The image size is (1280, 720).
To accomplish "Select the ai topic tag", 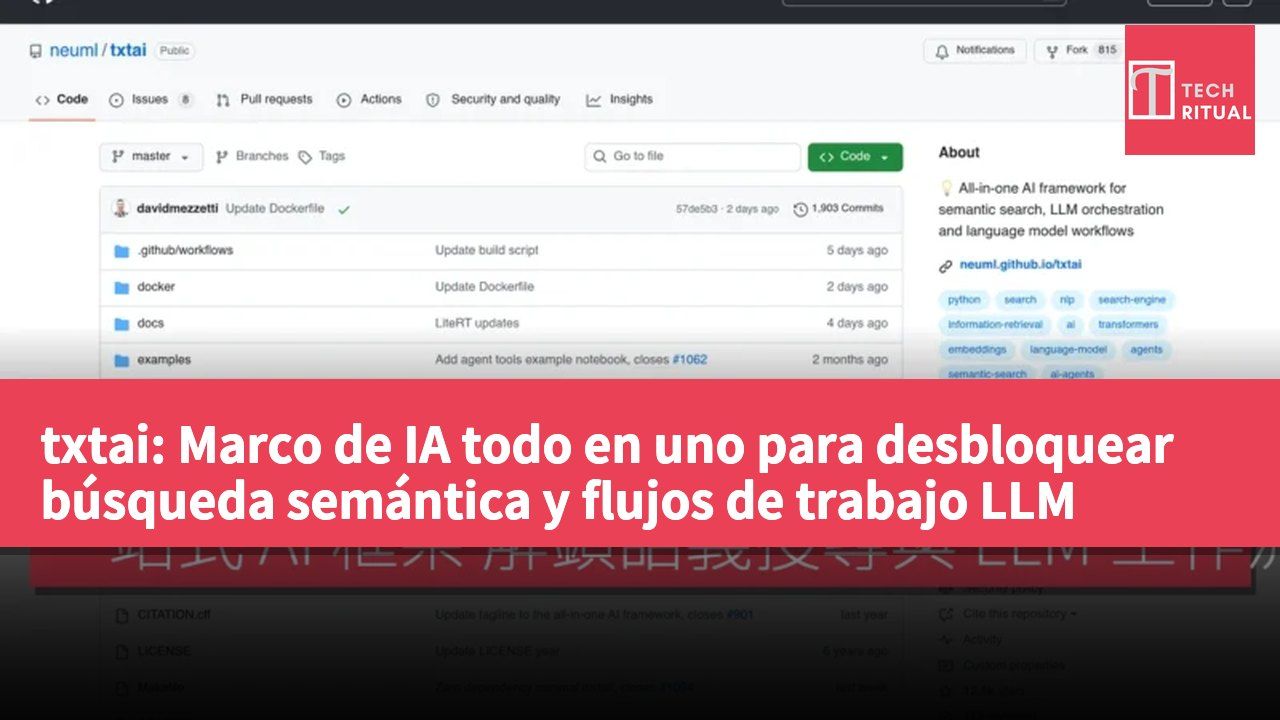I will pyautogui.click(x=1071, y=324).
